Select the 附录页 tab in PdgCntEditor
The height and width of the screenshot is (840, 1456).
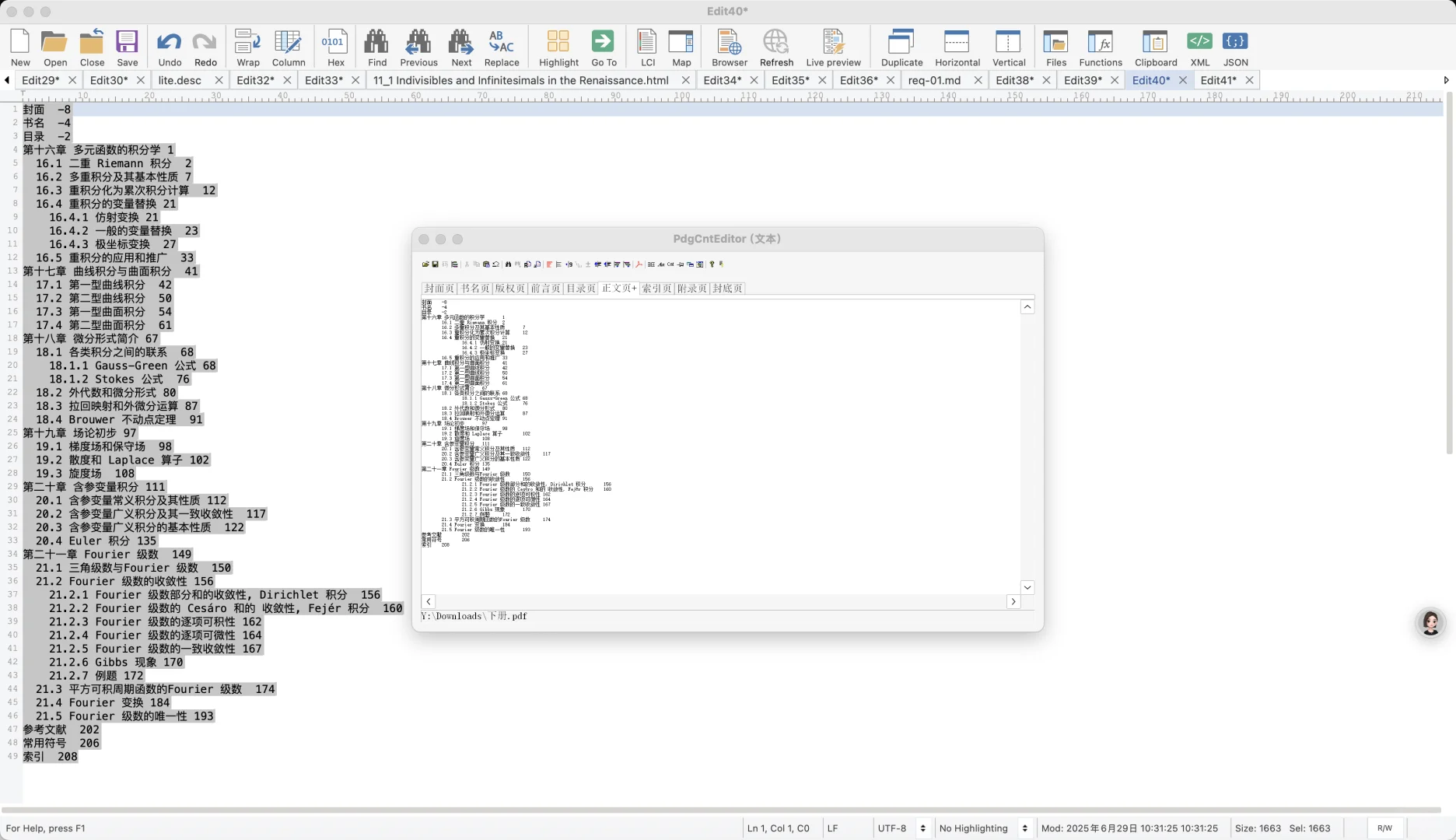[x=691, y=289]
